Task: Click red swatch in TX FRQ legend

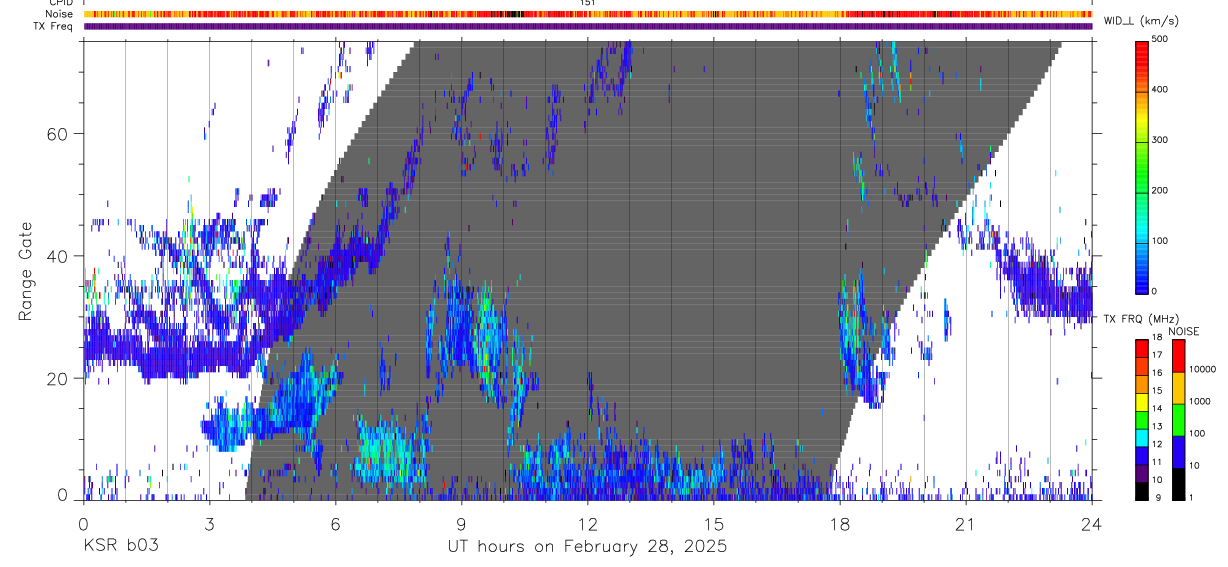Action: pos(1143,348)
